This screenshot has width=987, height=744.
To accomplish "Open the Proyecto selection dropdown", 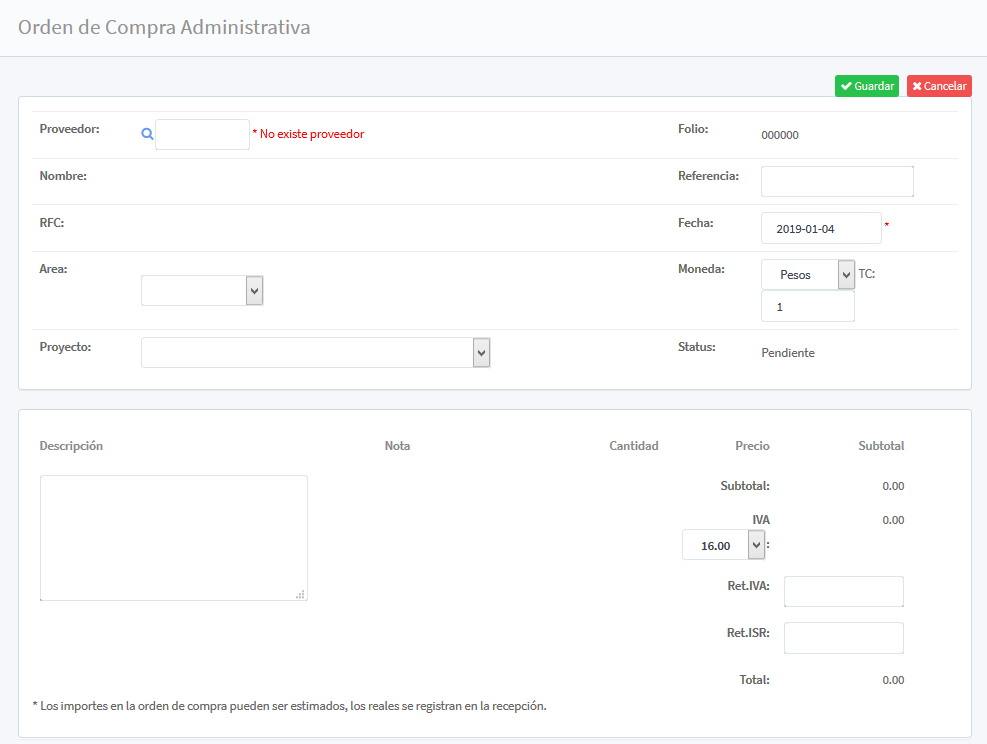I will pos(315,352).
